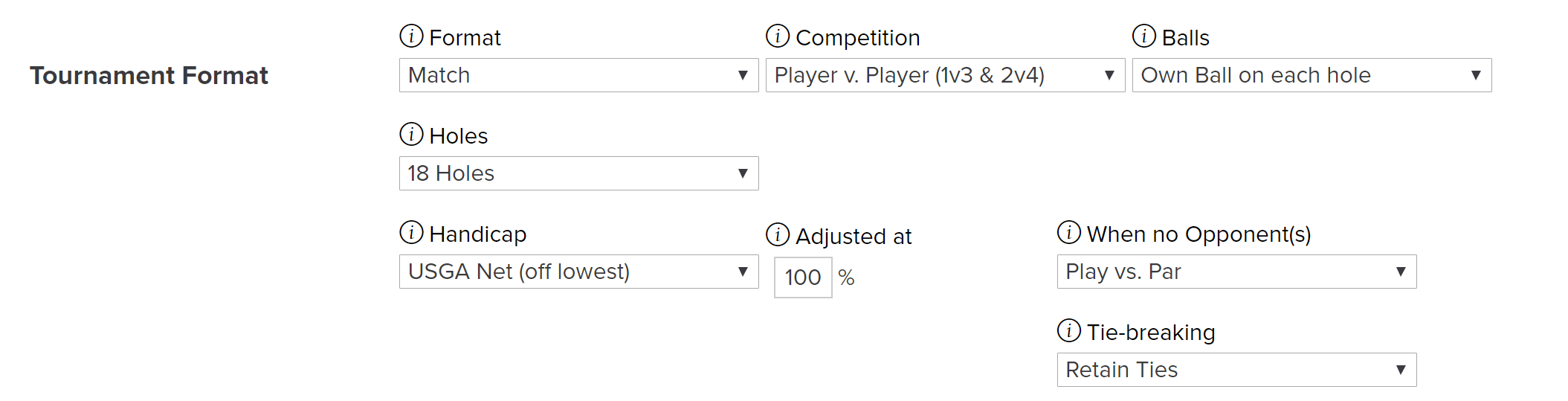This screenshot has height=401, width=1568.
Task: Expand the 18 Holes dropdown
Action: coord(578,173)
